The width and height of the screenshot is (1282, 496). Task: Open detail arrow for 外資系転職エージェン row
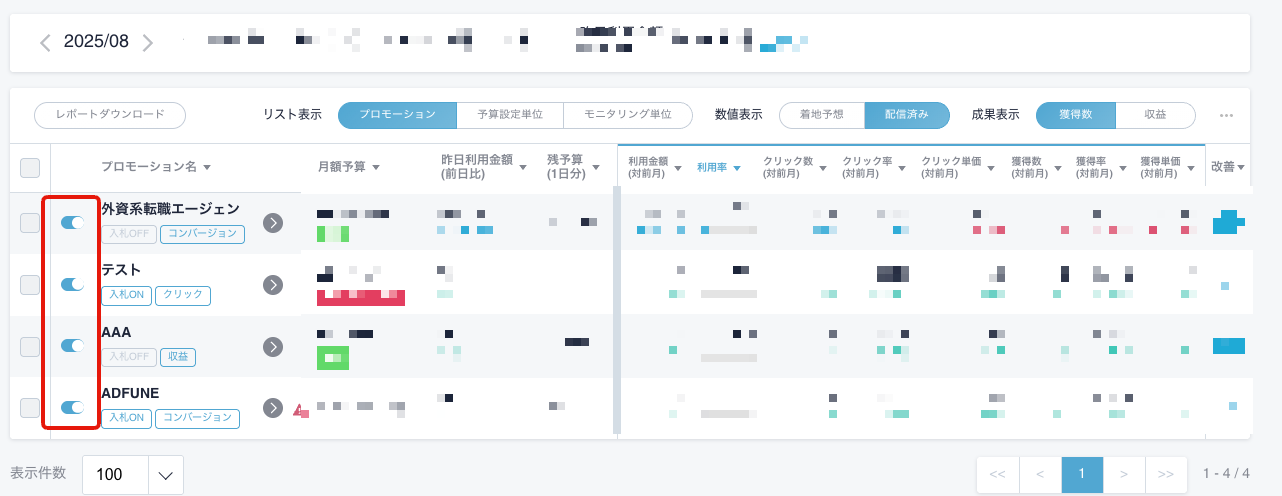pos(273,223)
